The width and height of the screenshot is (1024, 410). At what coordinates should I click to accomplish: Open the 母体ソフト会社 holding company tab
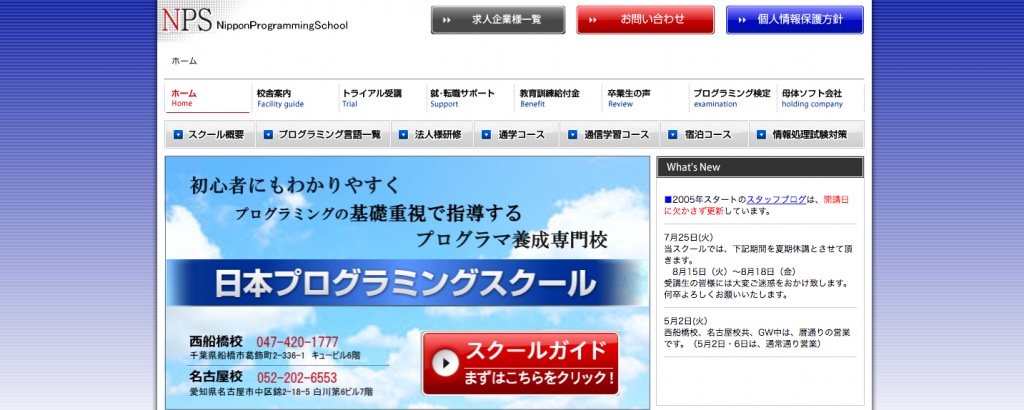pyautogui.click(x=821, y=98)
